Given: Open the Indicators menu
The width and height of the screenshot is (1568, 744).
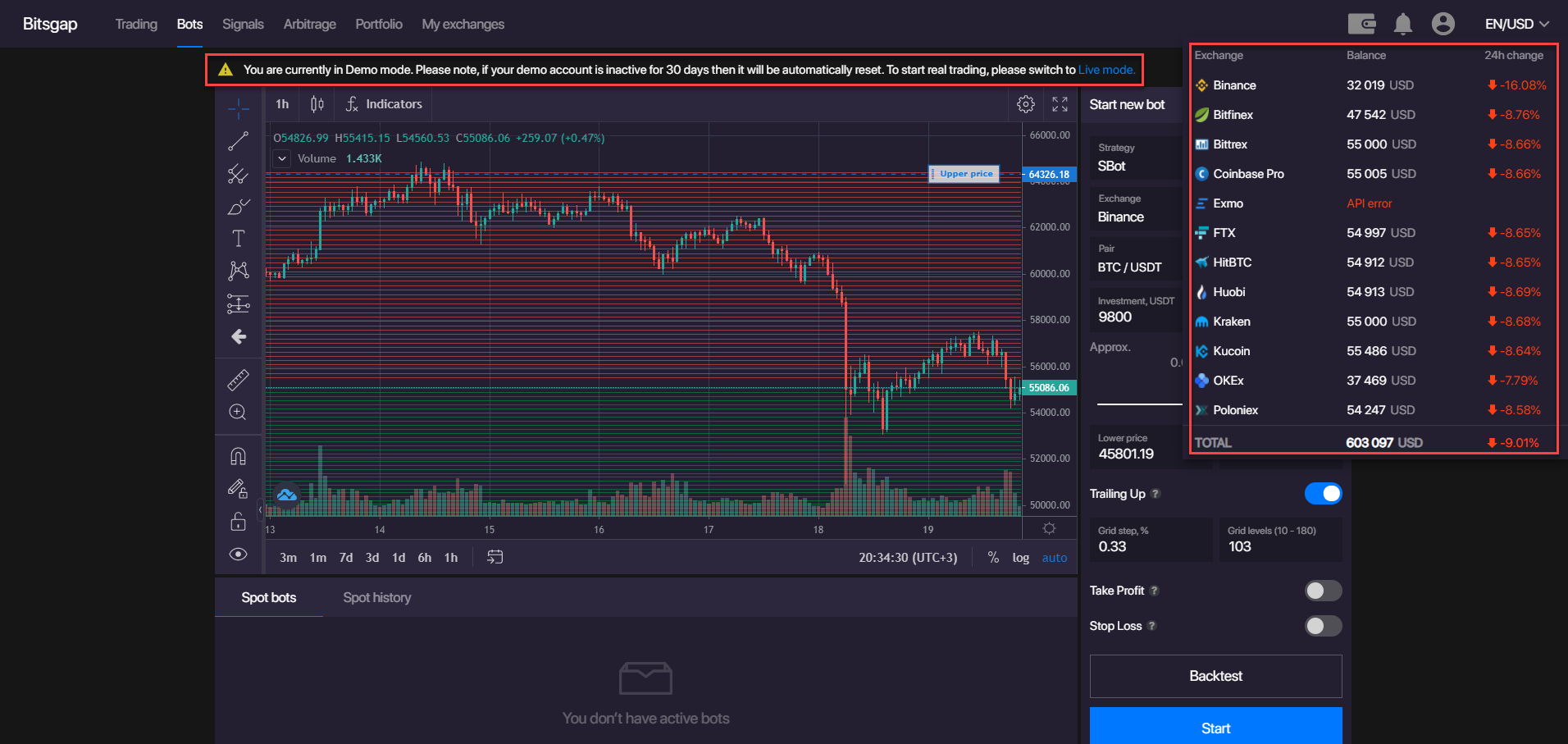Looking at the screenshot, I should click(x=384, y=104).
